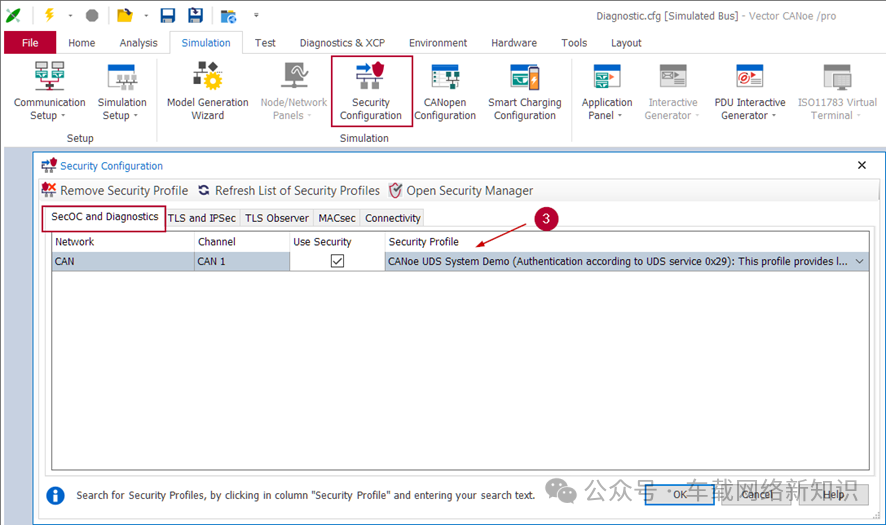The width and height of the screenshot is (886, 525).
Task: Click the lightning bolt Start measurement icon
Action: (x=50, y=15)
